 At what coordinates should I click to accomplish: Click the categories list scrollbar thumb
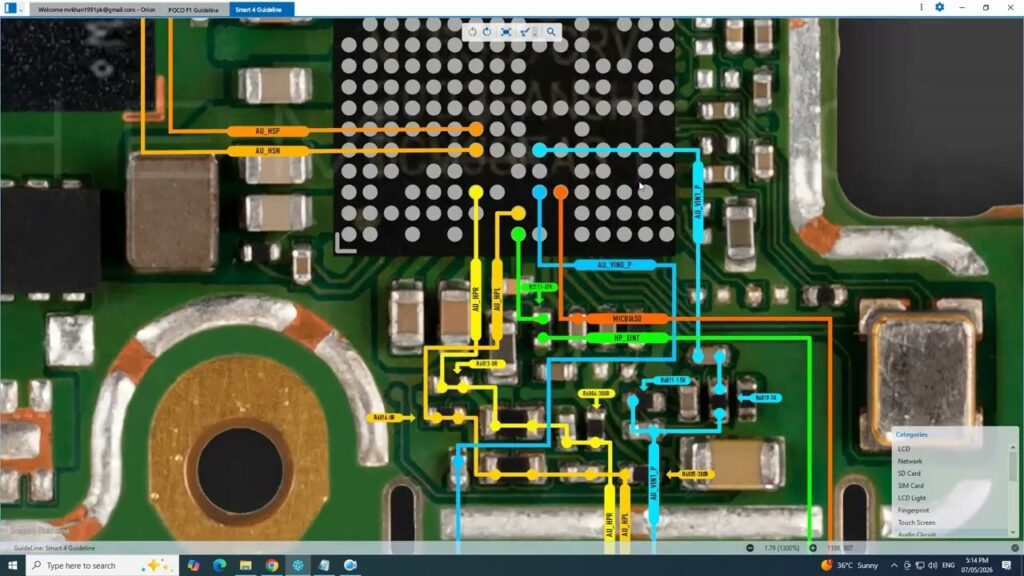click(x=1013, y=466)
